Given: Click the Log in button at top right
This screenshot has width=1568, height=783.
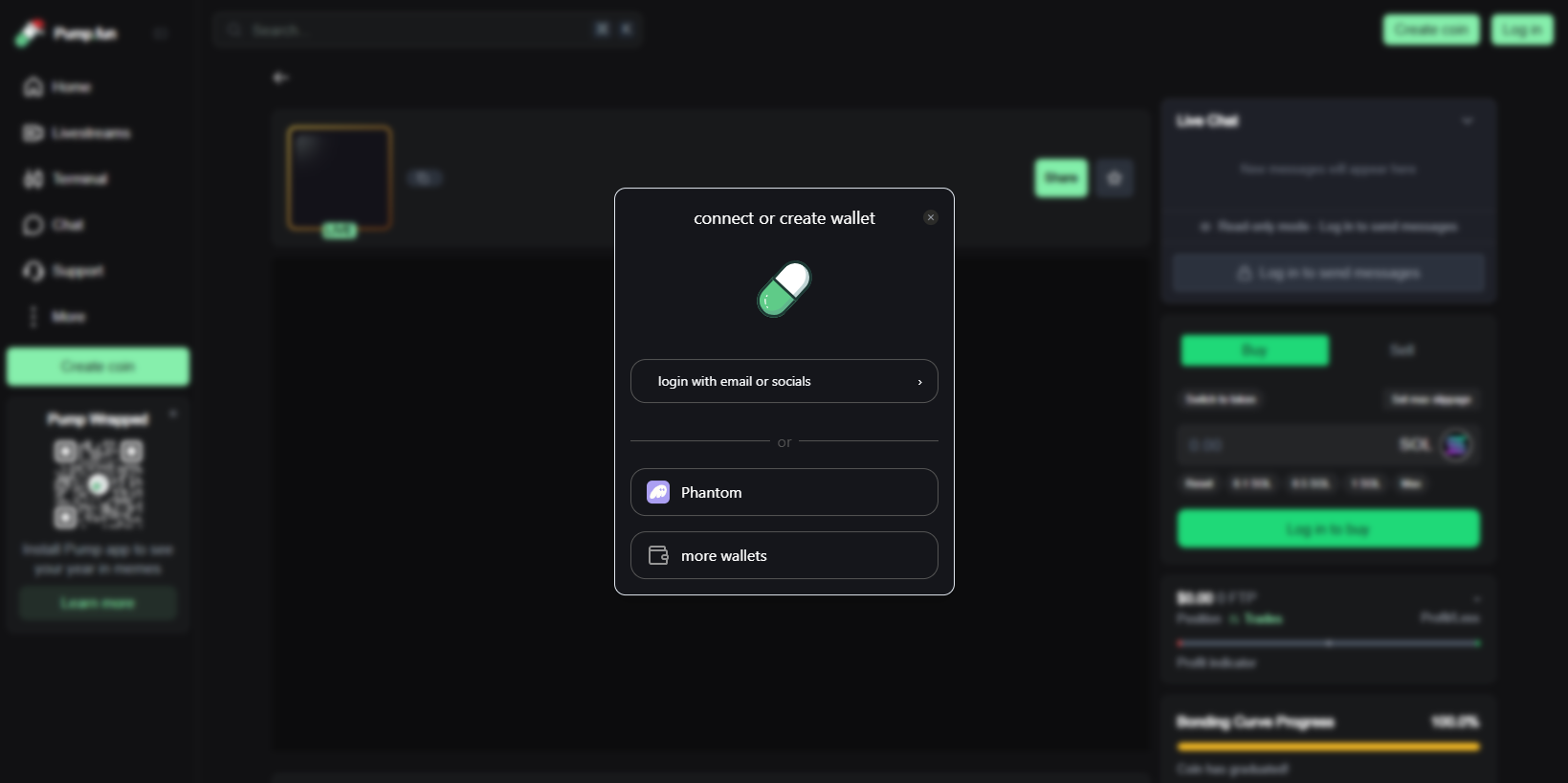Looking at the screenshot, I should (x=1522, y=30).
